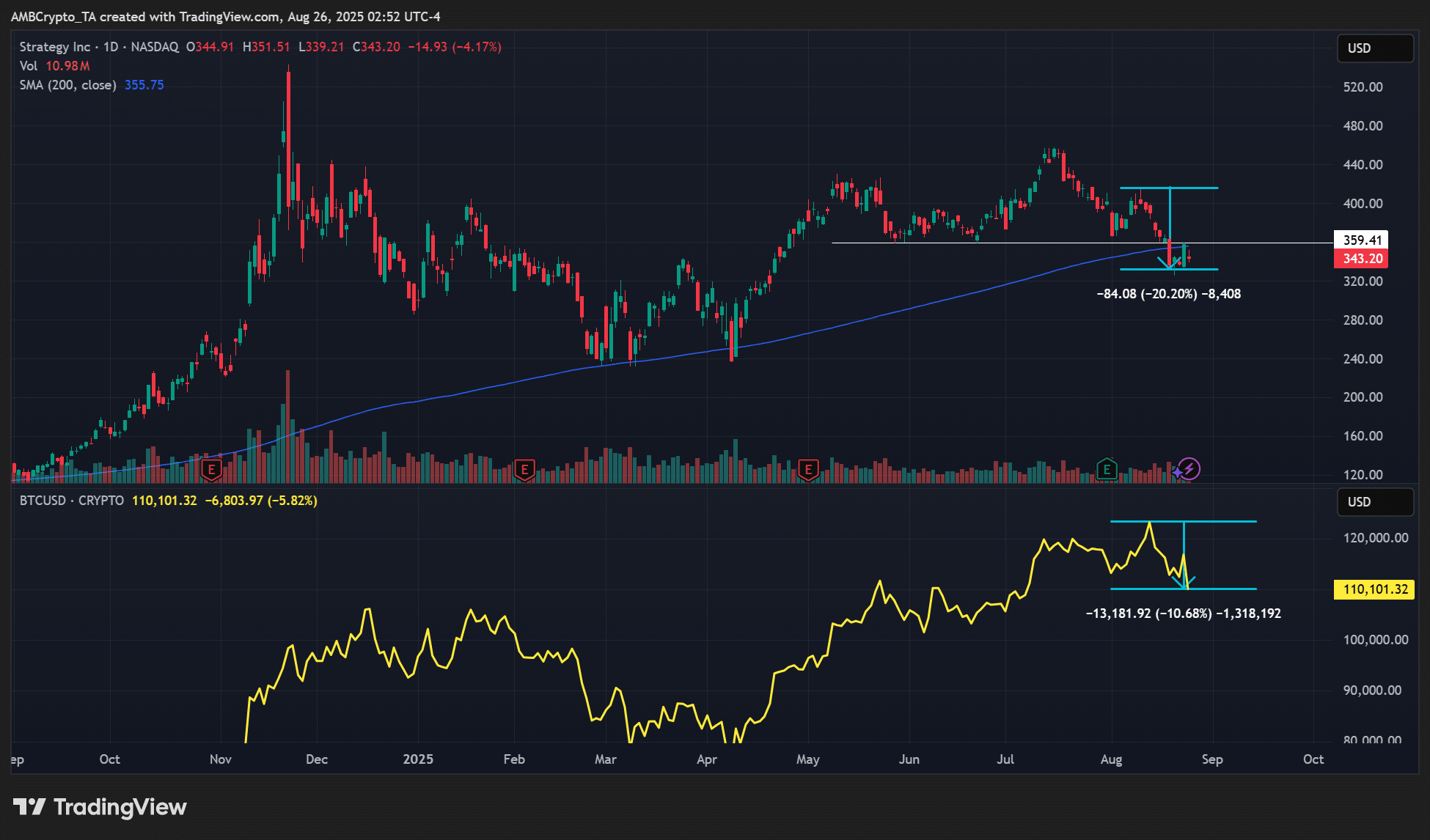The width and height of the screenshot is (1430, 840).
Task: Select the SMA (200, close) indicator legend
Action: pyautogui.click(x=67, y=85)
